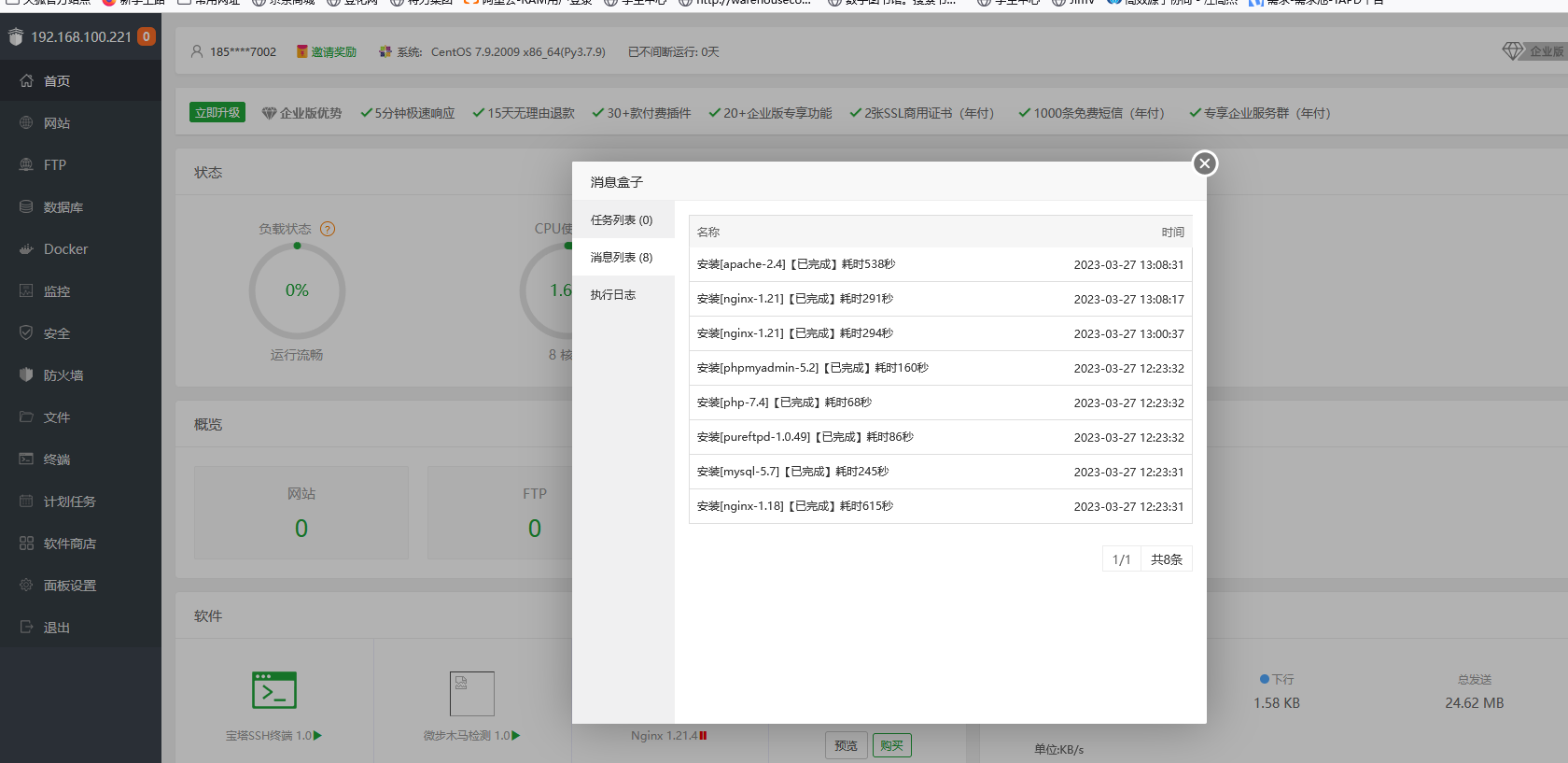Viewport: 1568px width, 763px height.
Task: Select the php-7.4 install message row
Action: tap(941, 403)
